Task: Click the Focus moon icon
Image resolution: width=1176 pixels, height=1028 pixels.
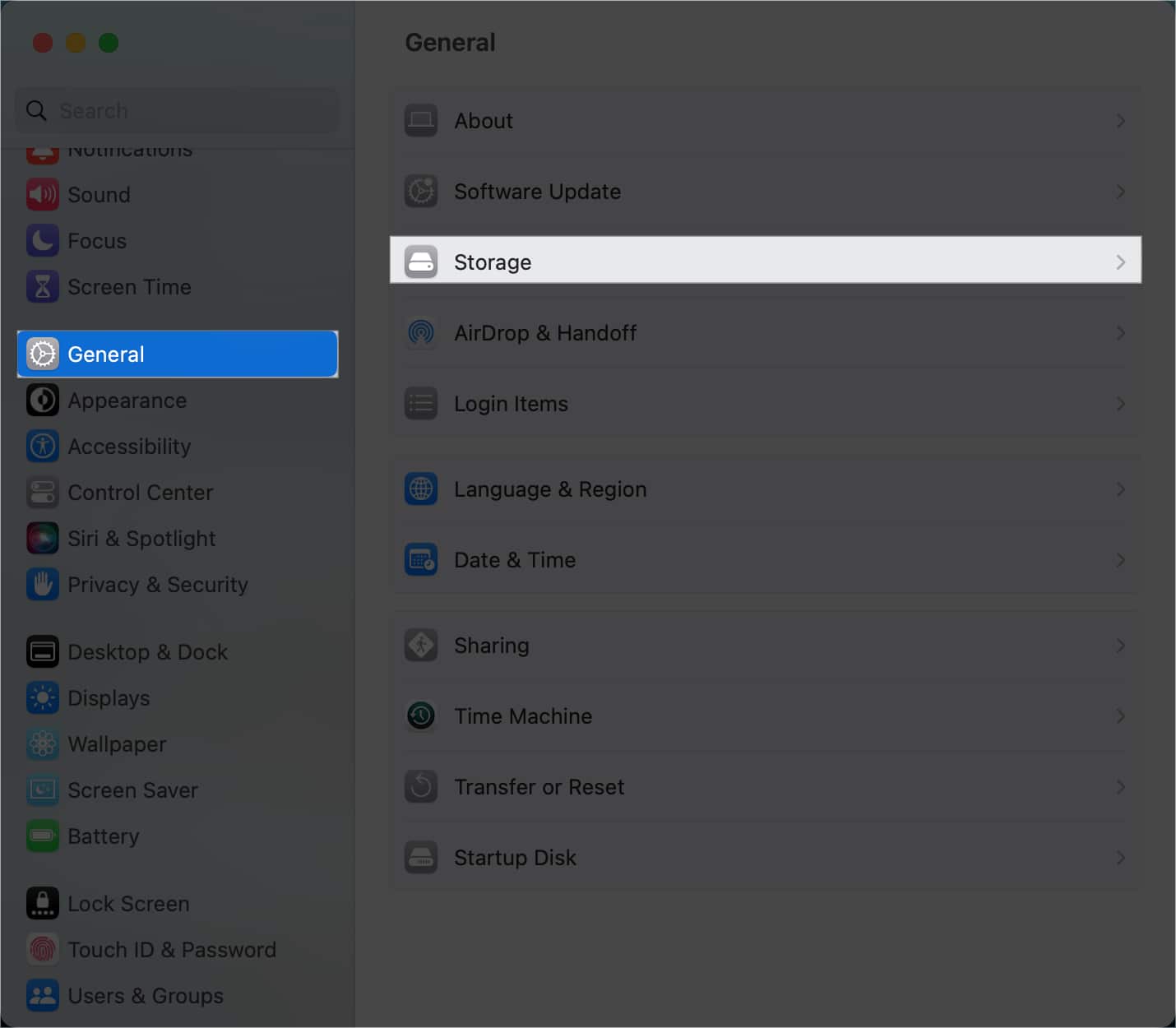Action: point(43,241)
